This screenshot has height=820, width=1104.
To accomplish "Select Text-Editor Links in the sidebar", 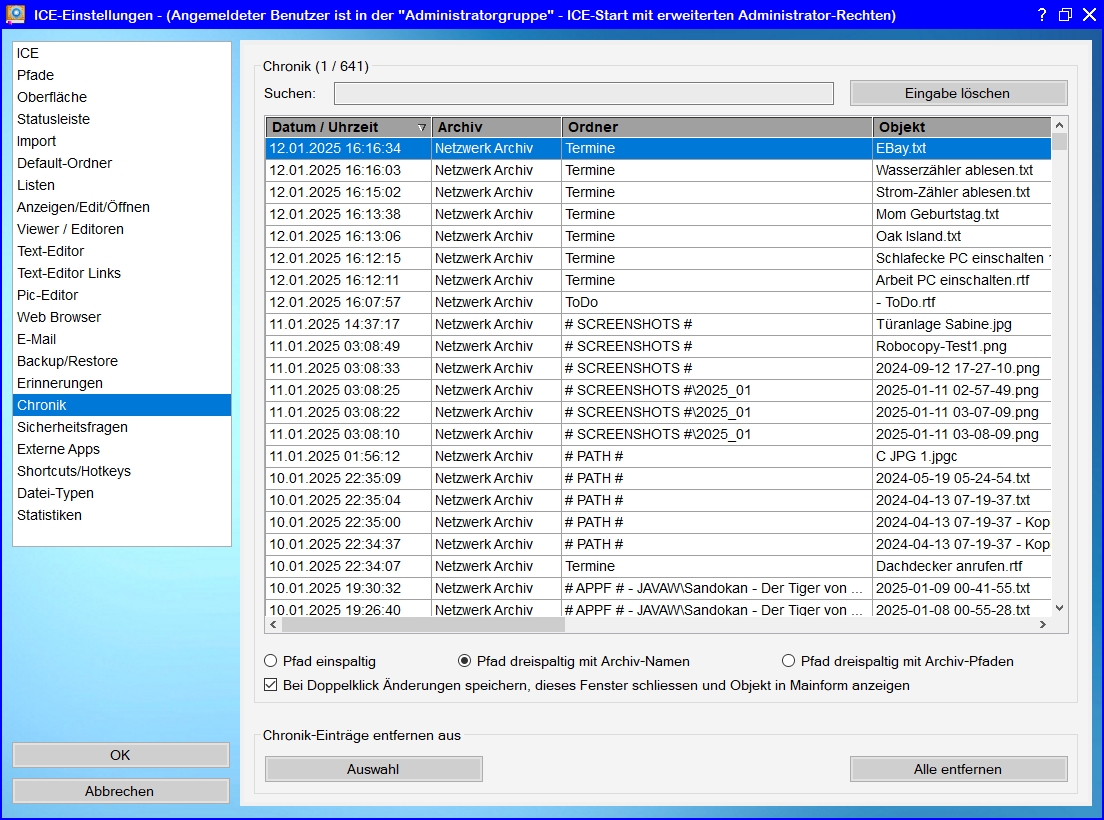I will pyautogui.click(x=122, y=273).
